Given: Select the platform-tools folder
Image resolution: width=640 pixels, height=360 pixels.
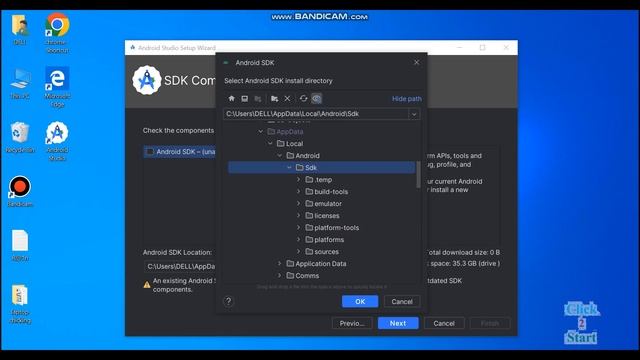Looking at the screenshot, I should point(332,227).
